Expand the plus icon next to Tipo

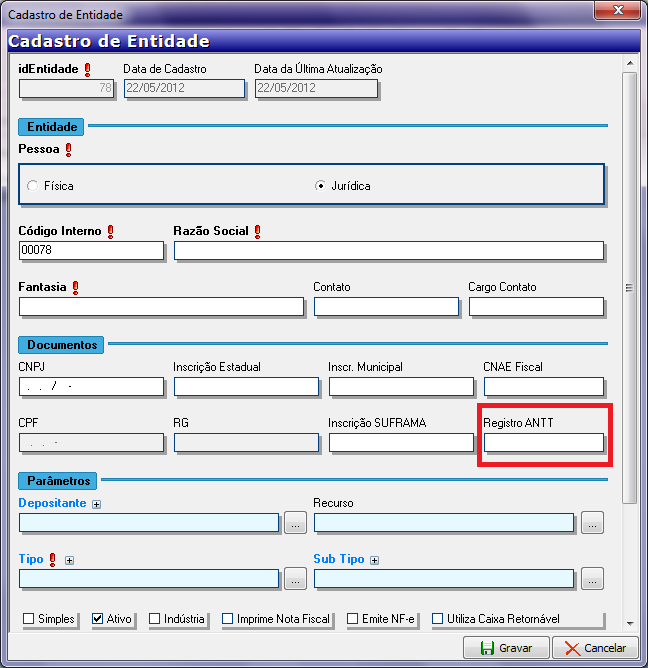tap(69, 560)
